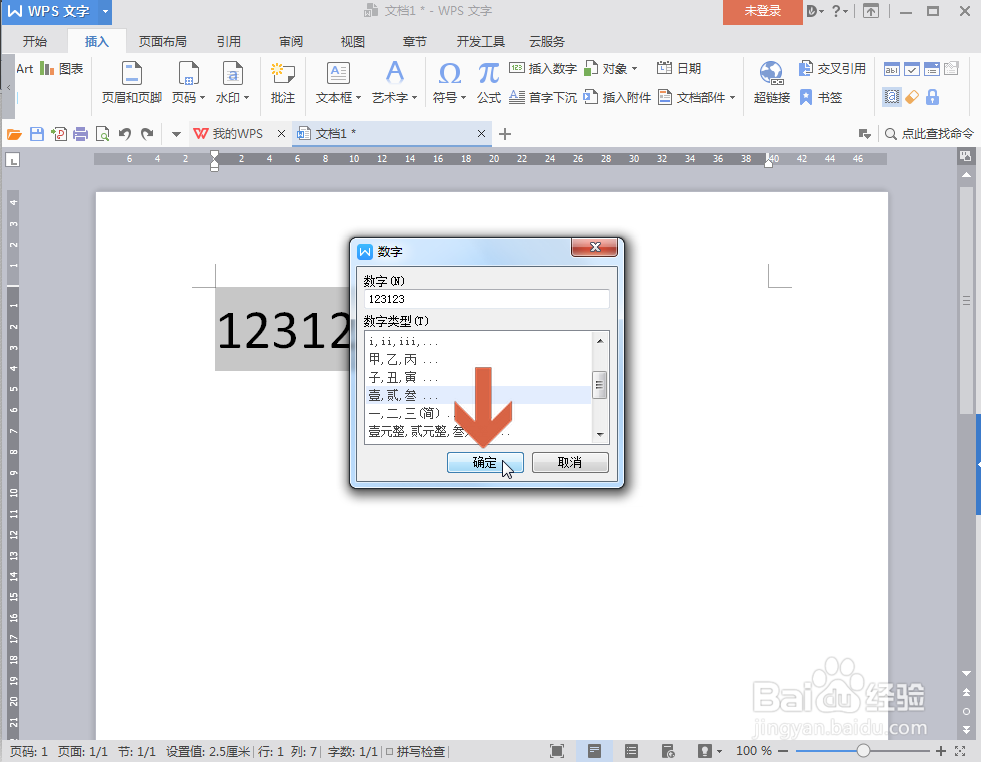
Task: Insert hyperlink (超链接)
Action: [771, 82]
